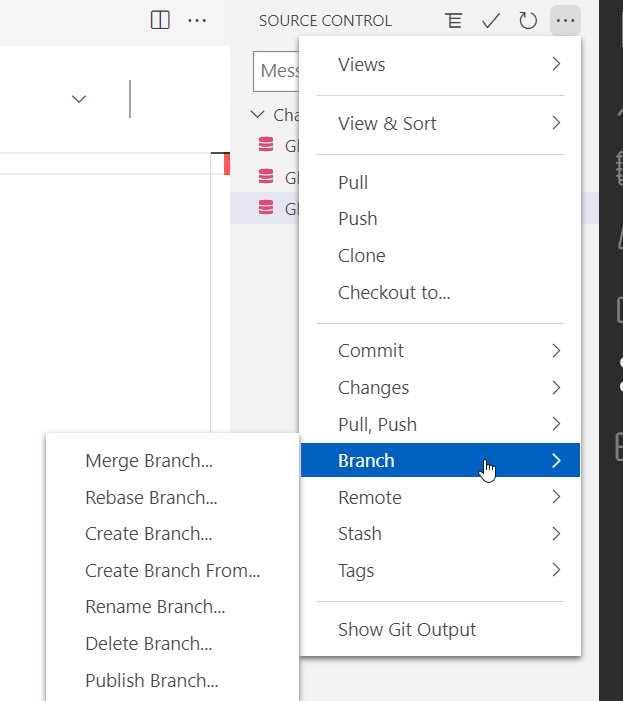623x701 pixels.
Task: Choose Pull from the menu
Action: coord(353,182)
